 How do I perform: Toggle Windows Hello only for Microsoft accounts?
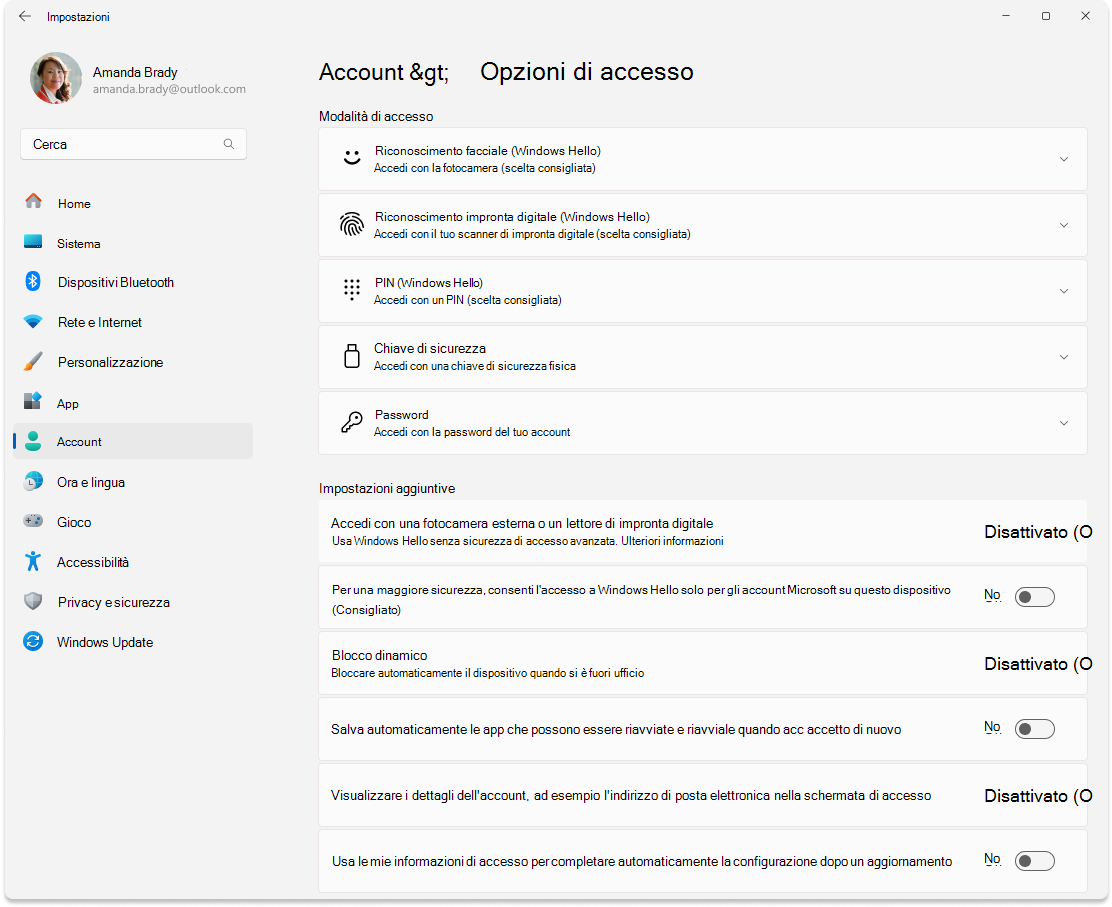1035,597
